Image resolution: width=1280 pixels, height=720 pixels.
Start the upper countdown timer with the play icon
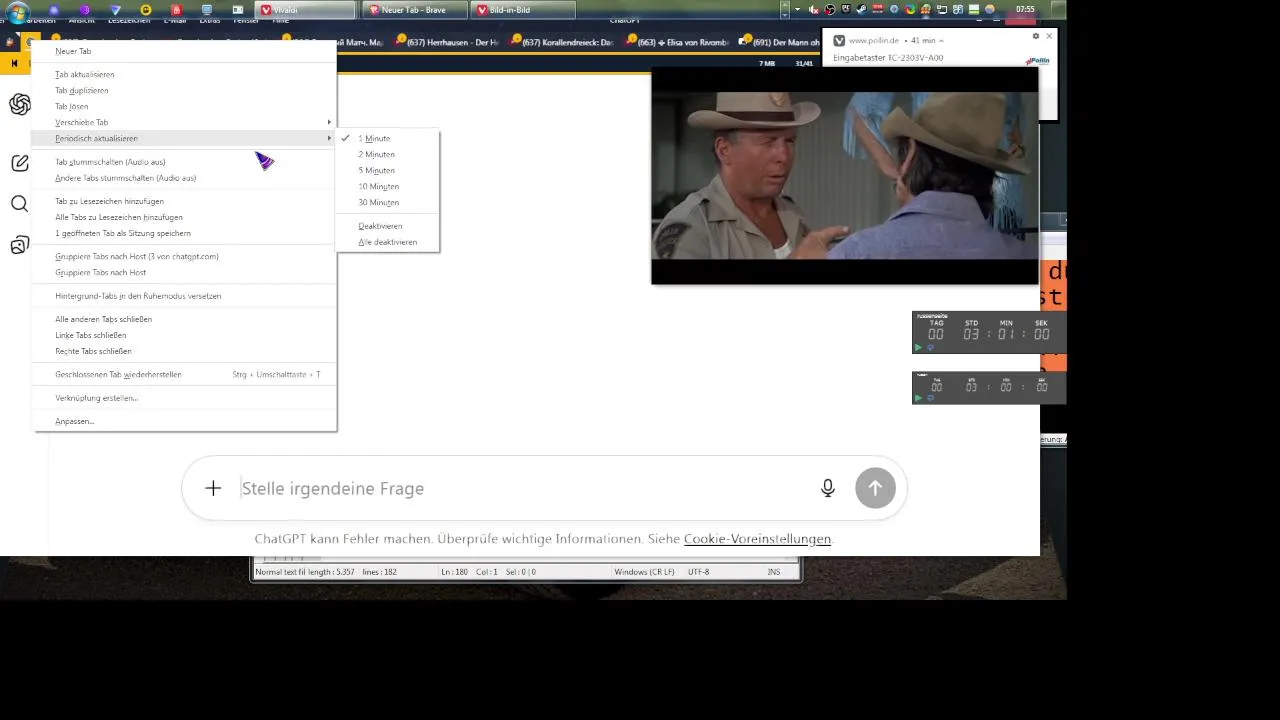click(x=918, y=347)
